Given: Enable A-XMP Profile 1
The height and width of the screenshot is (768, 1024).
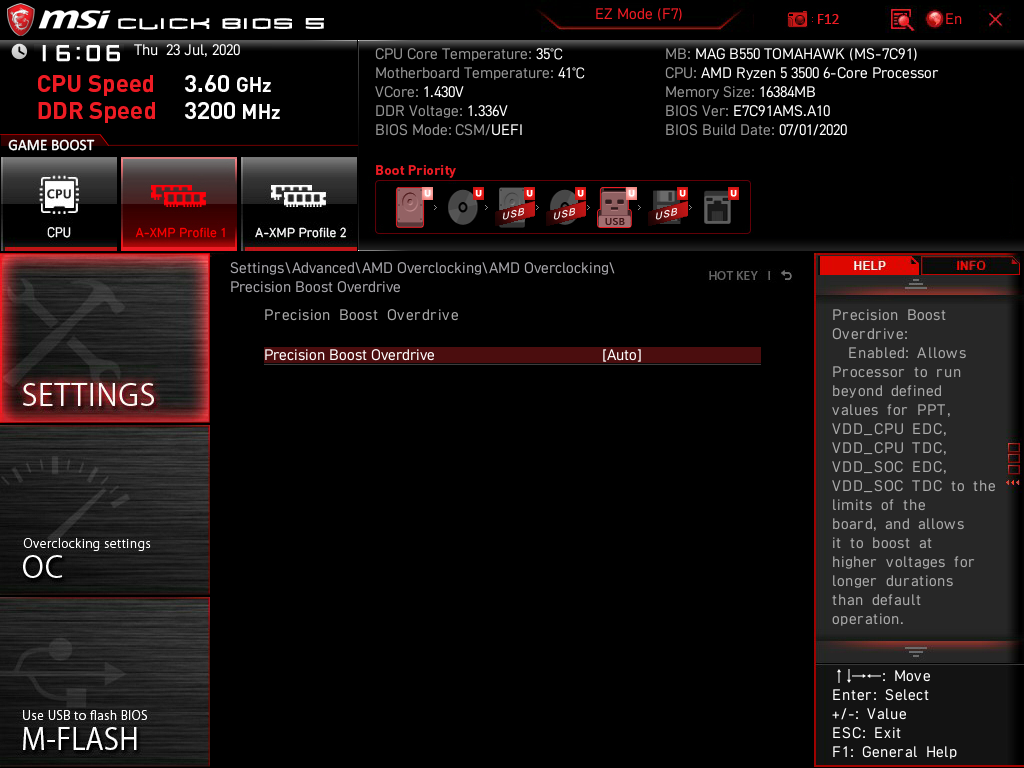Looking at the screenshot, I should click(179, 203).
